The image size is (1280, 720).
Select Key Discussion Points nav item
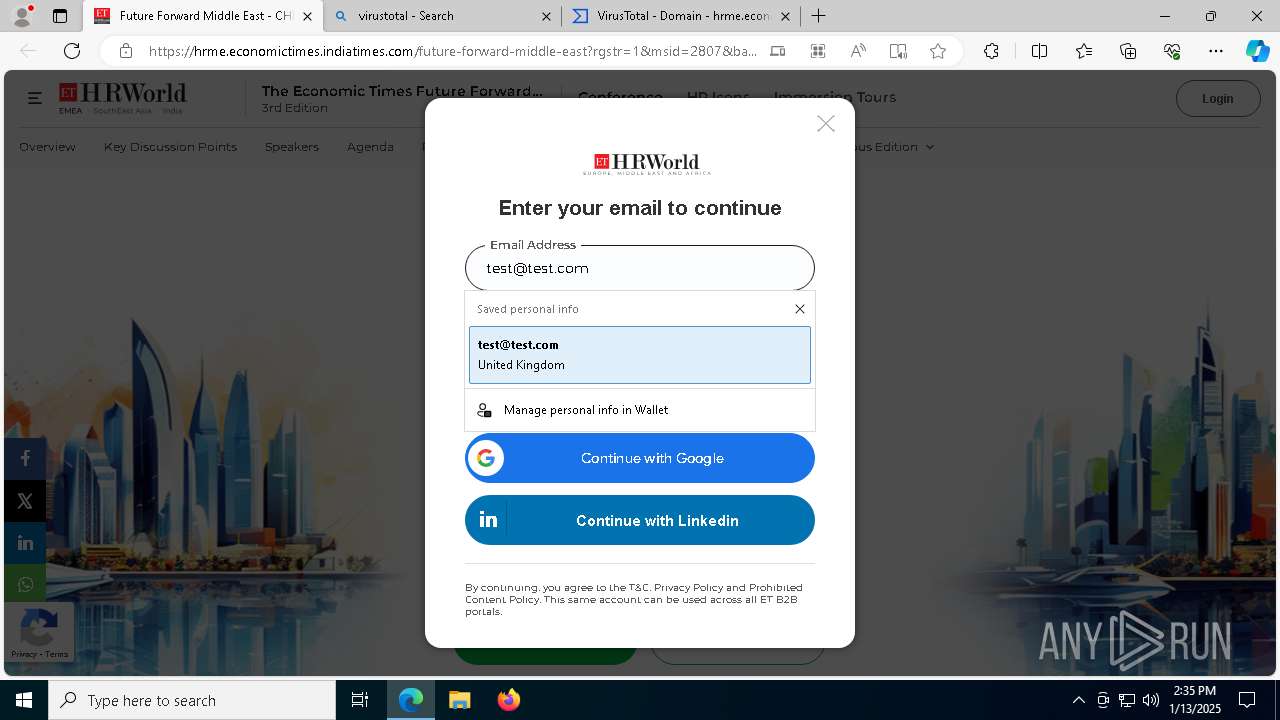170,147
